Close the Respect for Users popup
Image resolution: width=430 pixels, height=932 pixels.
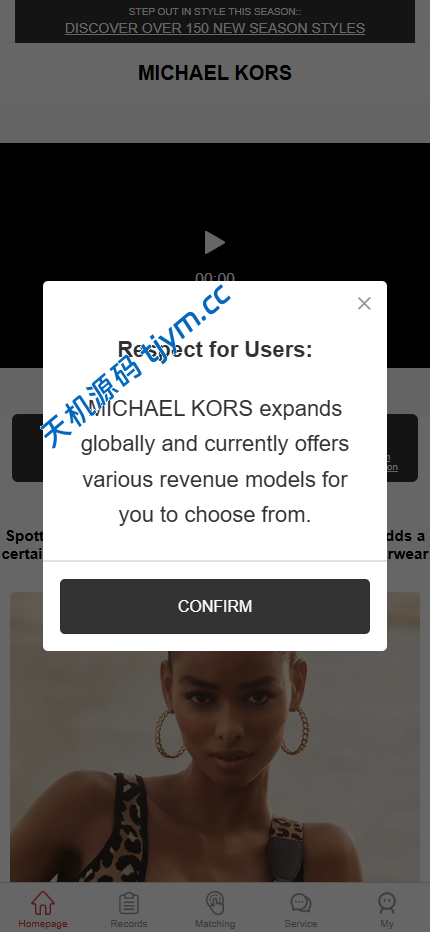click(x=364, y=304)
